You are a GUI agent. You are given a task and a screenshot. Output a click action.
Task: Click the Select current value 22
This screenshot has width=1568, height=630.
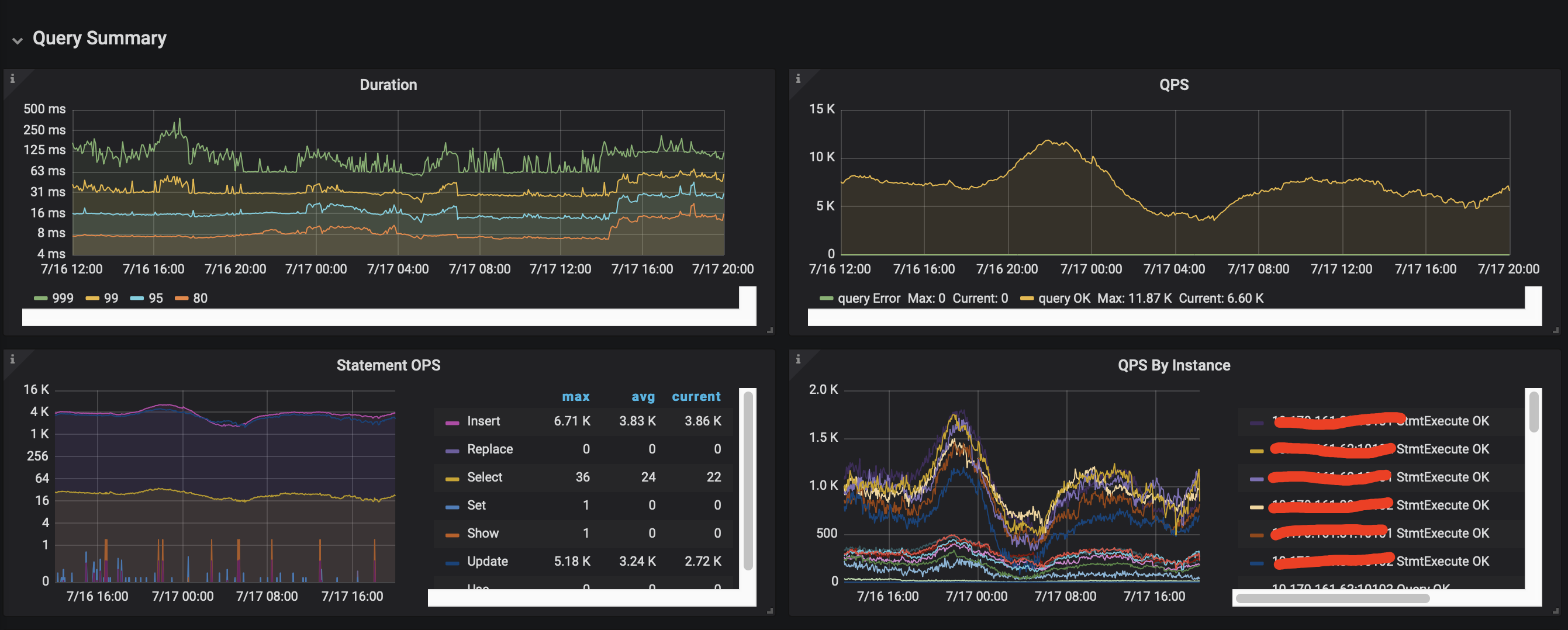pos(713,477)
